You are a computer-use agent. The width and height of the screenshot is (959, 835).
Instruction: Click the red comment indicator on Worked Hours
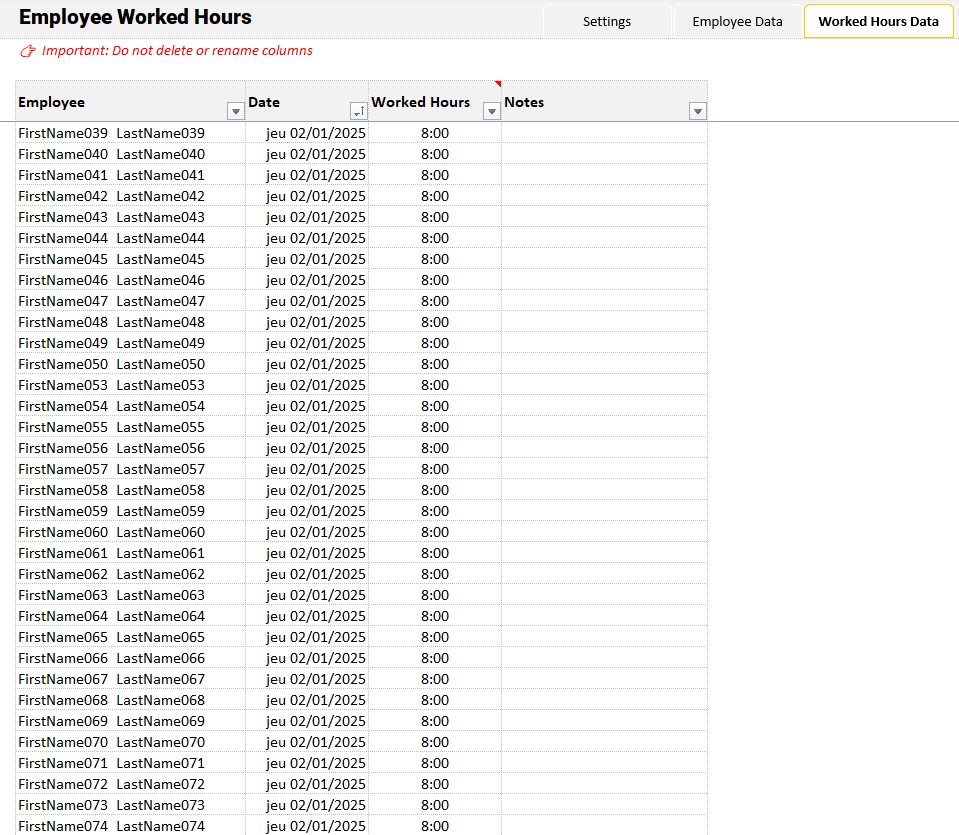(x=497, y=84)
